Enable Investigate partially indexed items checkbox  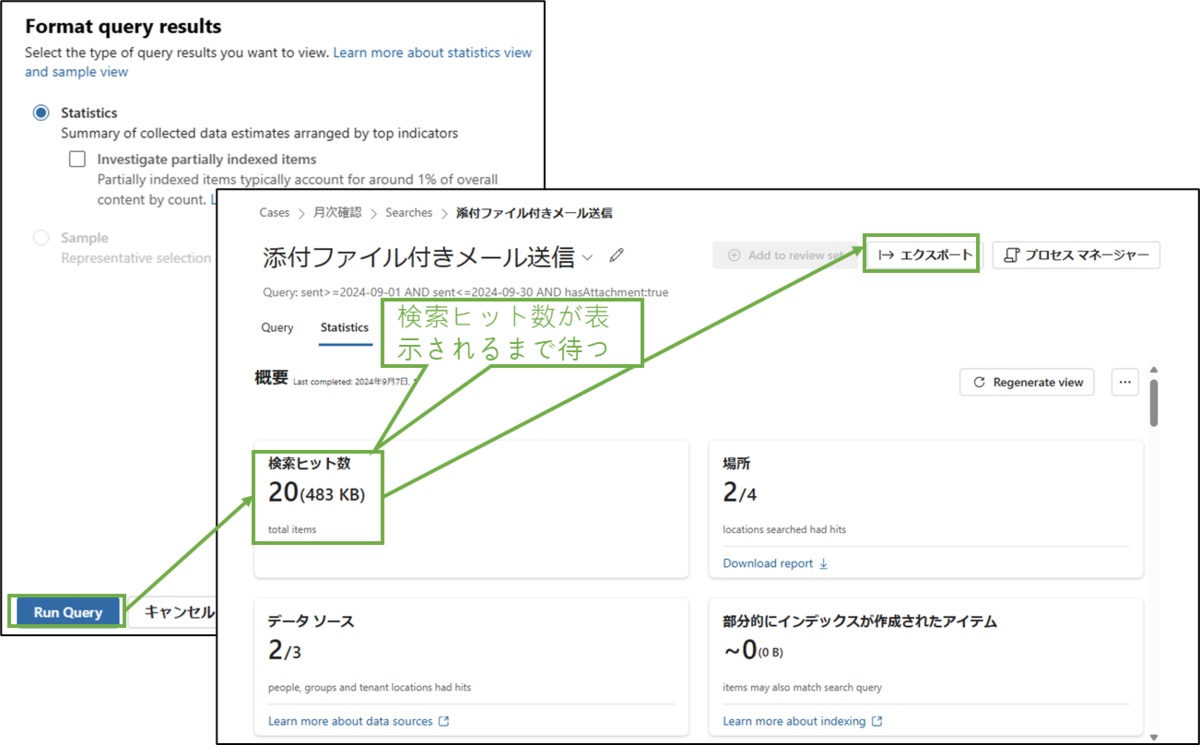click(x=78, y=159)
